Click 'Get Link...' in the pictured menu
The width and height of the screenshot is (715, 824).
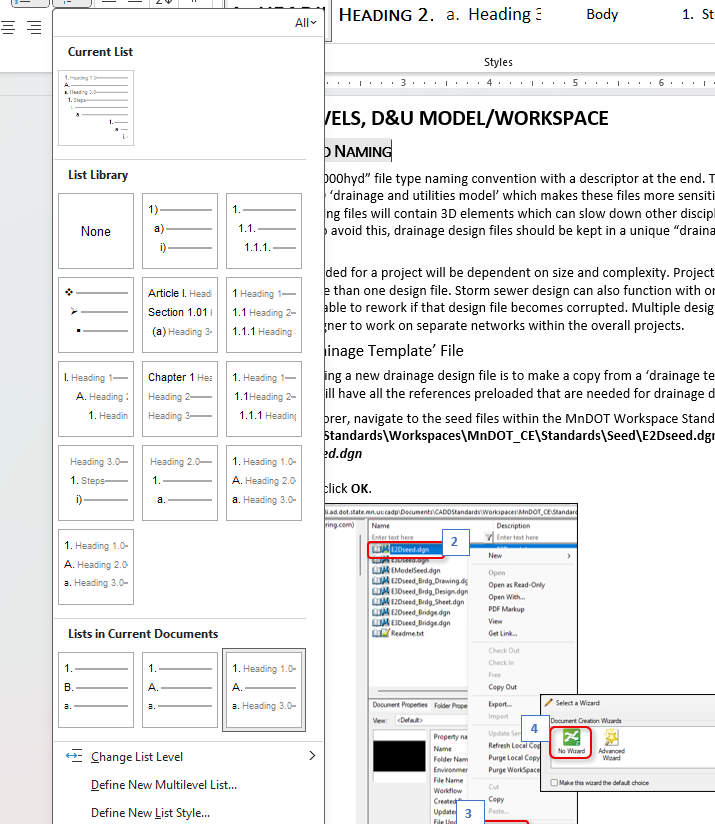(x=503, y=633)
